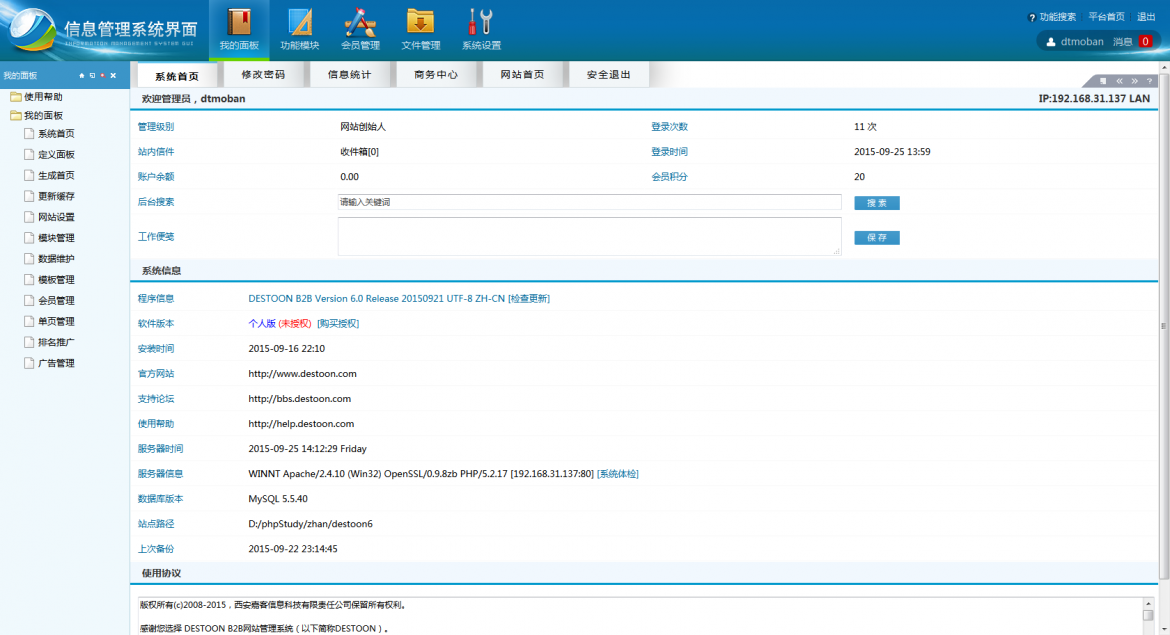The height and width of the screenshot is (635, 1170).
Task: Click the home icon in sidebar header
Action: coord(82,76)
